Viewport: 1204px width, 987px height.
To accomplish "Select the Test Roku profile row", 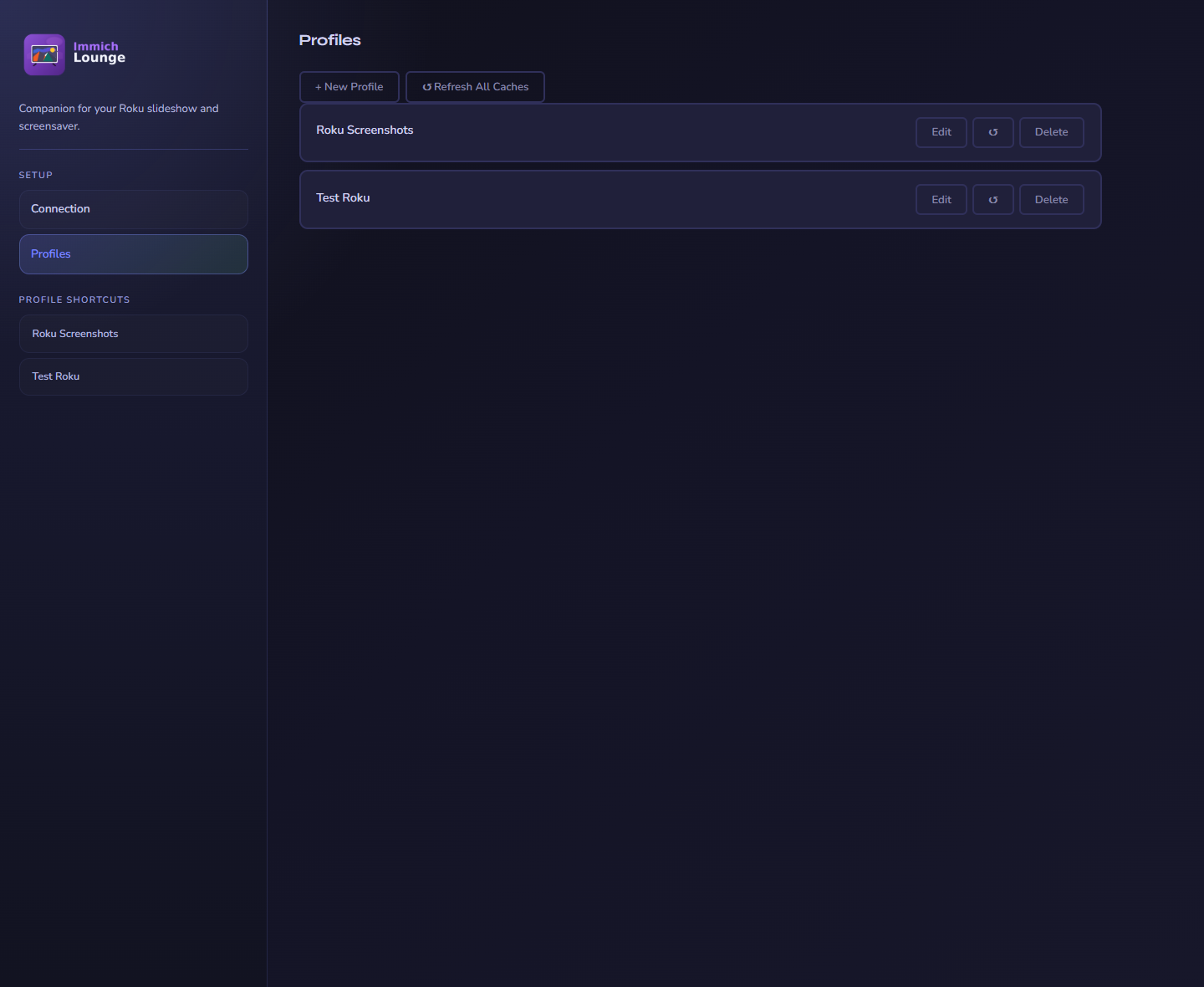I will (585, 199).
